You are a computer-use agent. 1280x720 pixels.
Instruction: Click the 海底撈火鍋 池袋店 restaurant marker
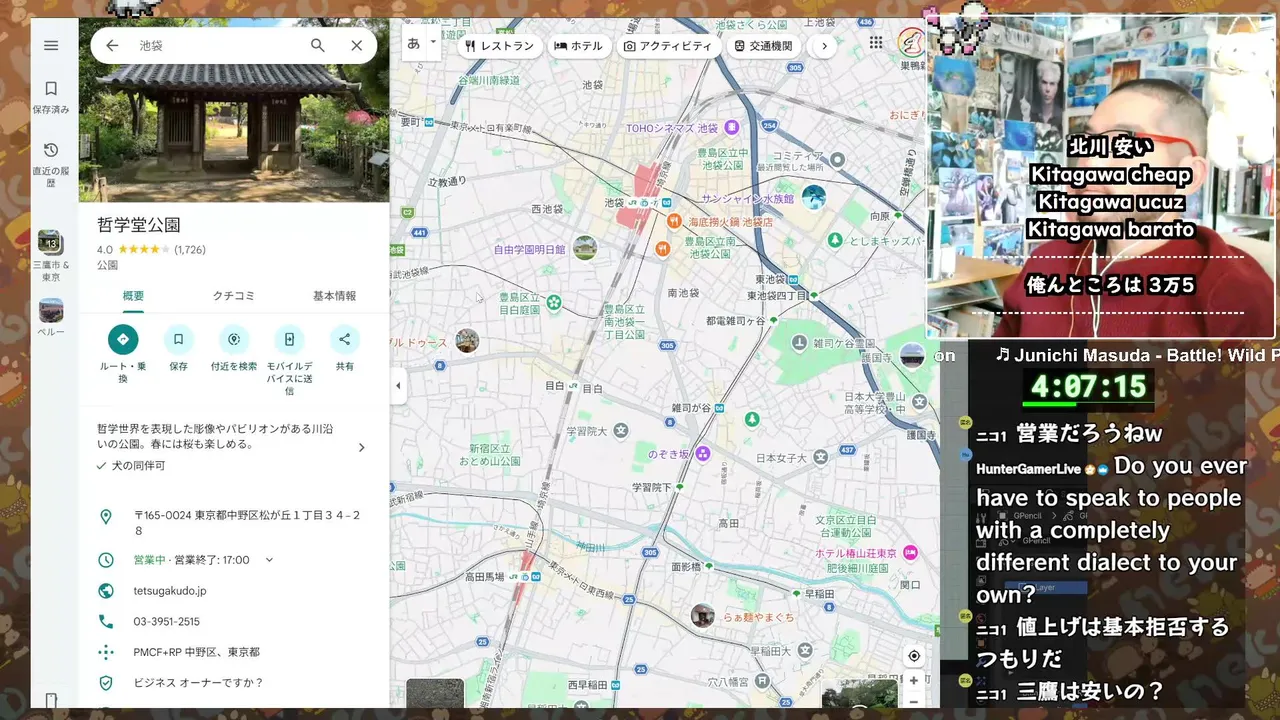674,221
